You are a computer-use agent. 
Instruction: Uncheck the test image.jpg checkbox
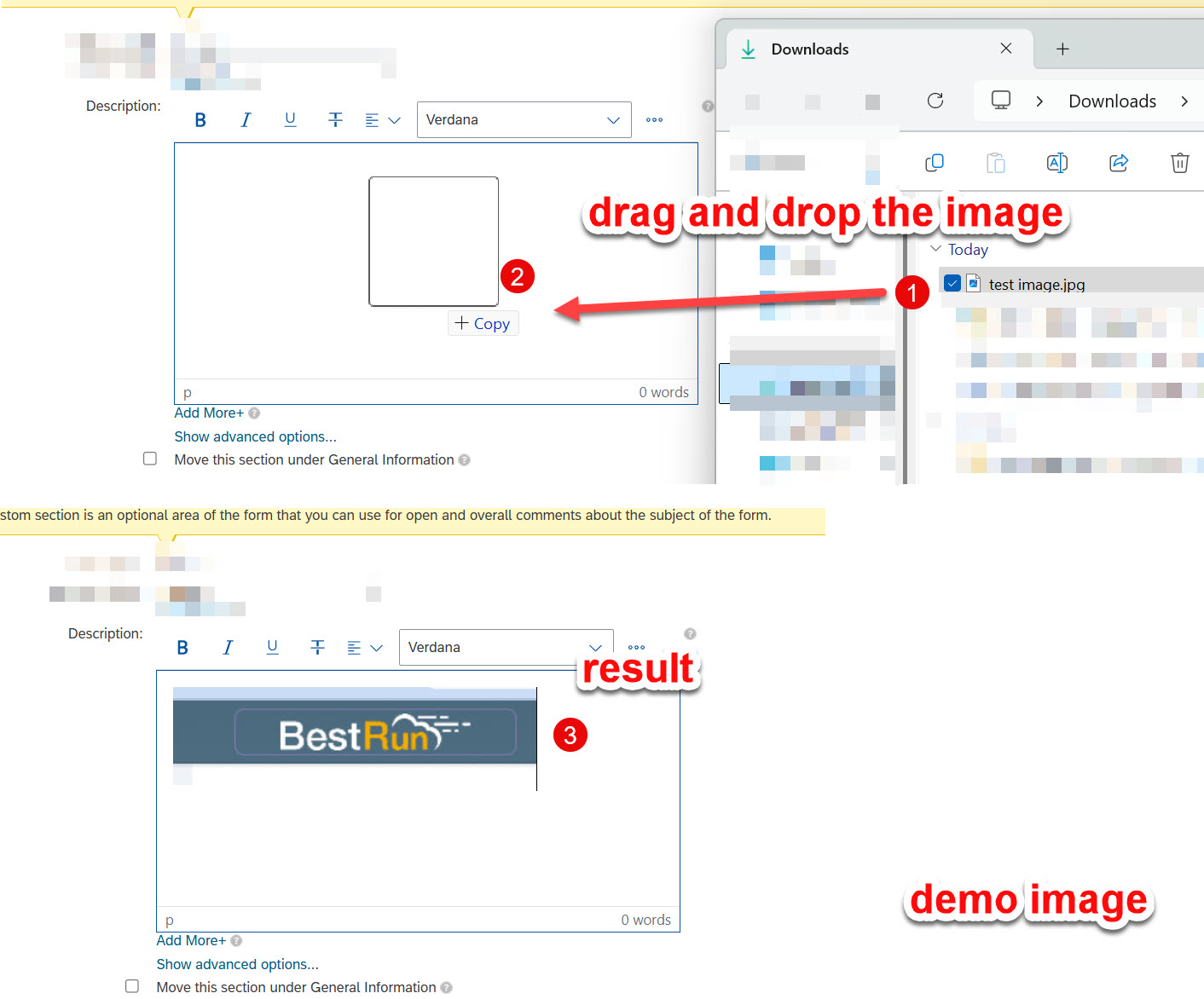tap(952, 283)
